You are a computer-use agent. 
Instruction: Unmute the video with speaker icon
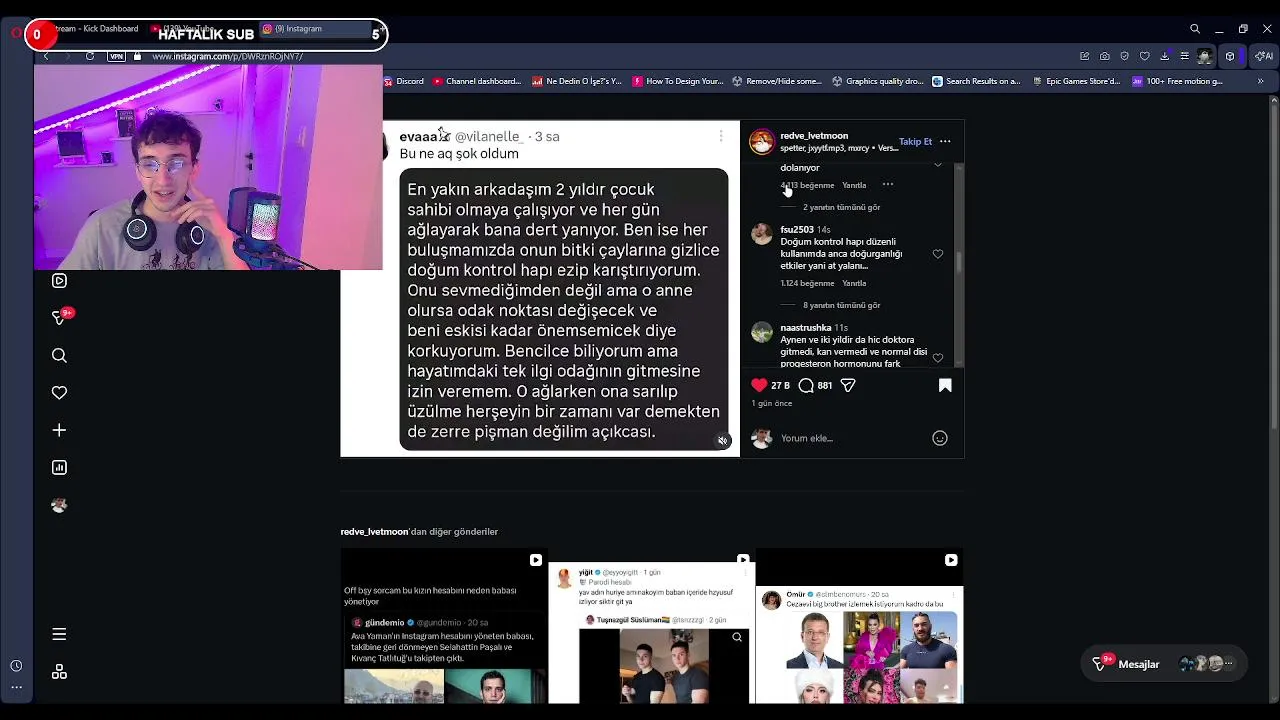(722, 441)
